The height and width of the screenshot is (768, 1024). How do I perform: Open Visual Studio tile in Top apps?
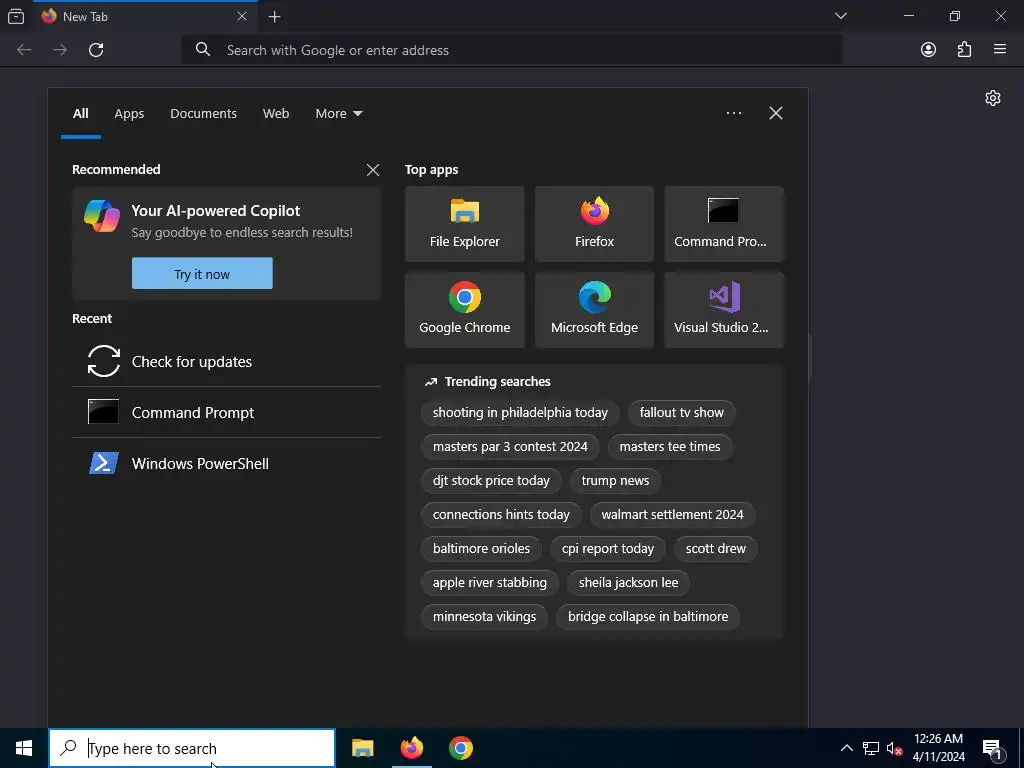pos(724,310)
